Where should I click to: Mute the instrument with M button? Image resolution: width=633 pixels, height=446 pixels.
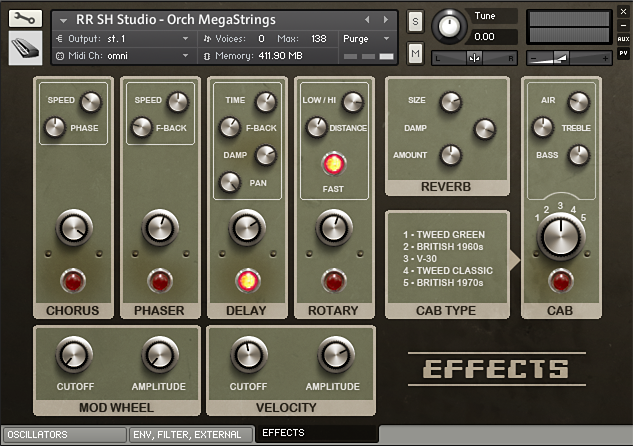415,53
